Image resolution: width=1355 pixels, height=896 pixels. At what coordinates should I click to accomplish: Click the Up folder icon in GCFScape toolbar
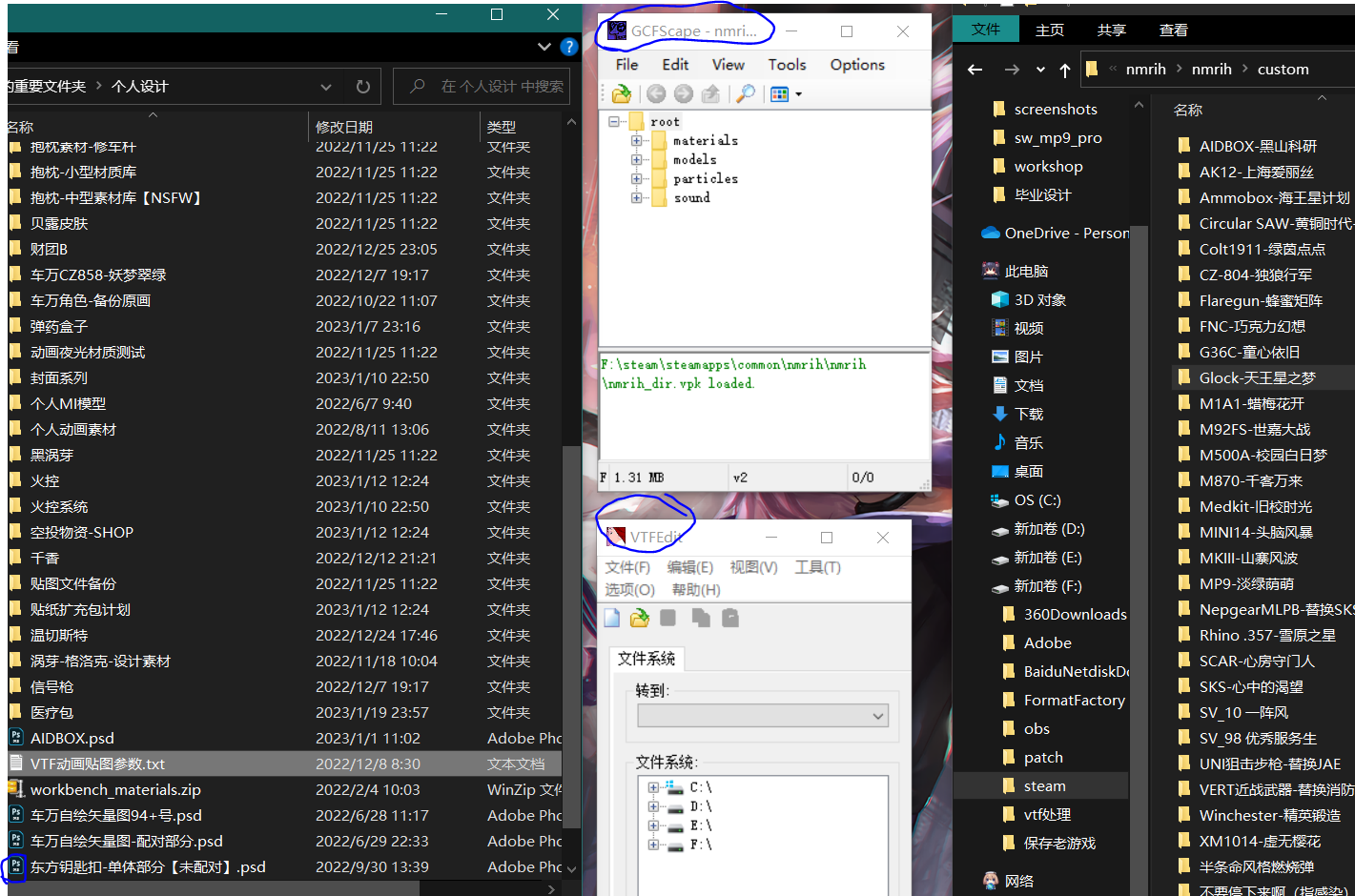pos(710,93)
